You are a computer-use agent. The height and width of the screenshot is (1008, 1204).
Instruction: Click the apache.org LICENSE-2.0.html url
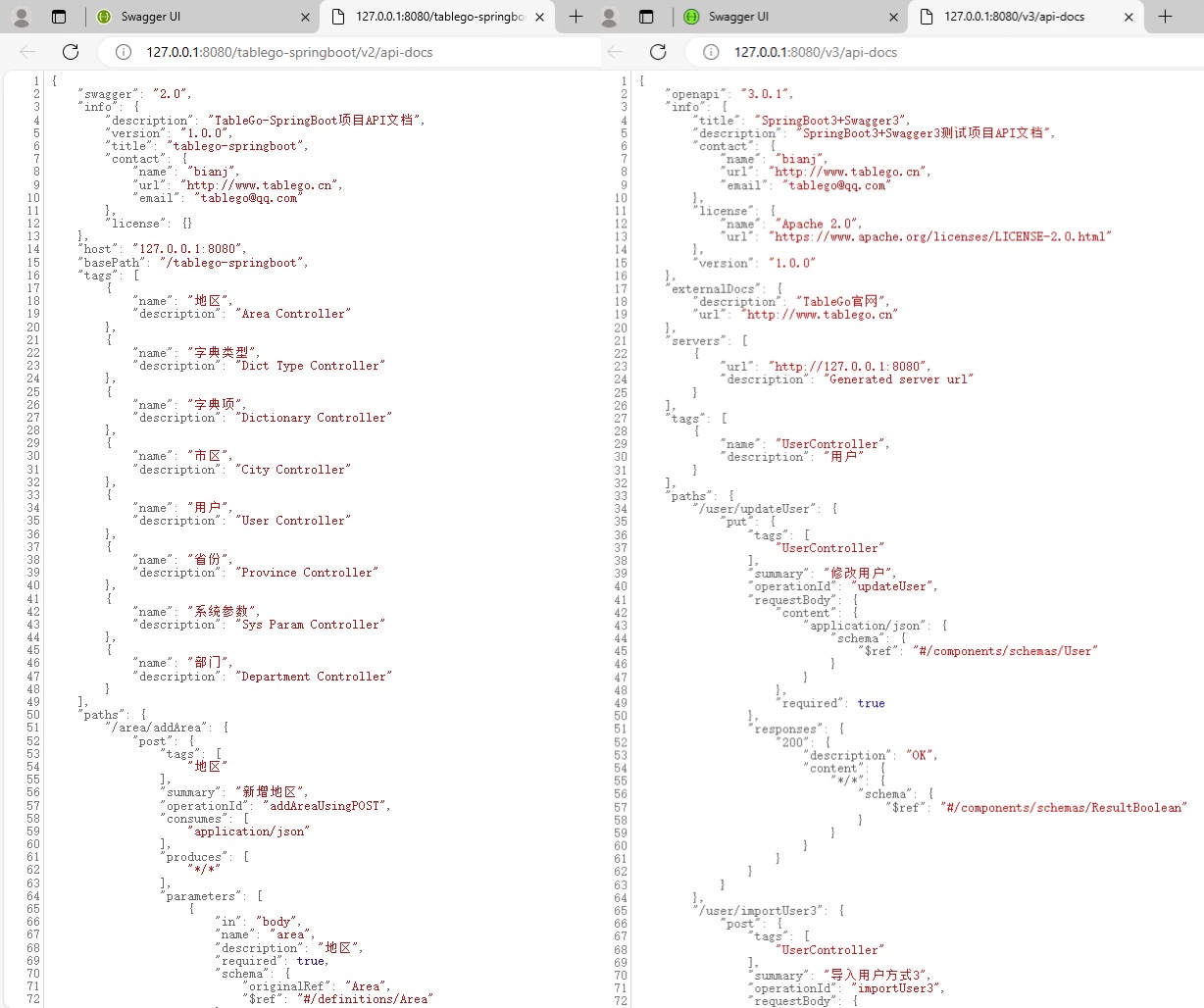tap(940, 236)
